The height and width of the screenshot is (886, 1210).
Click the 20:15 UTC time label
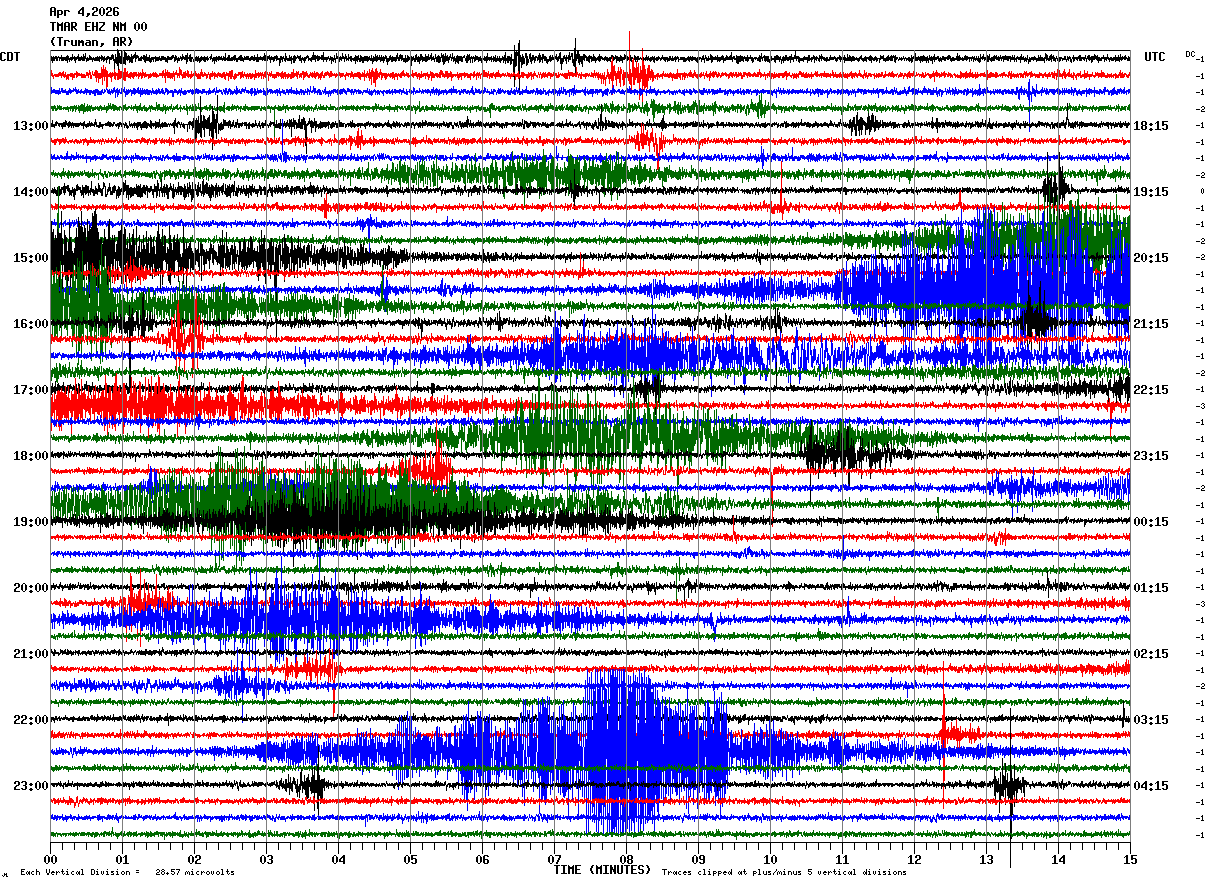point(1152,258)
